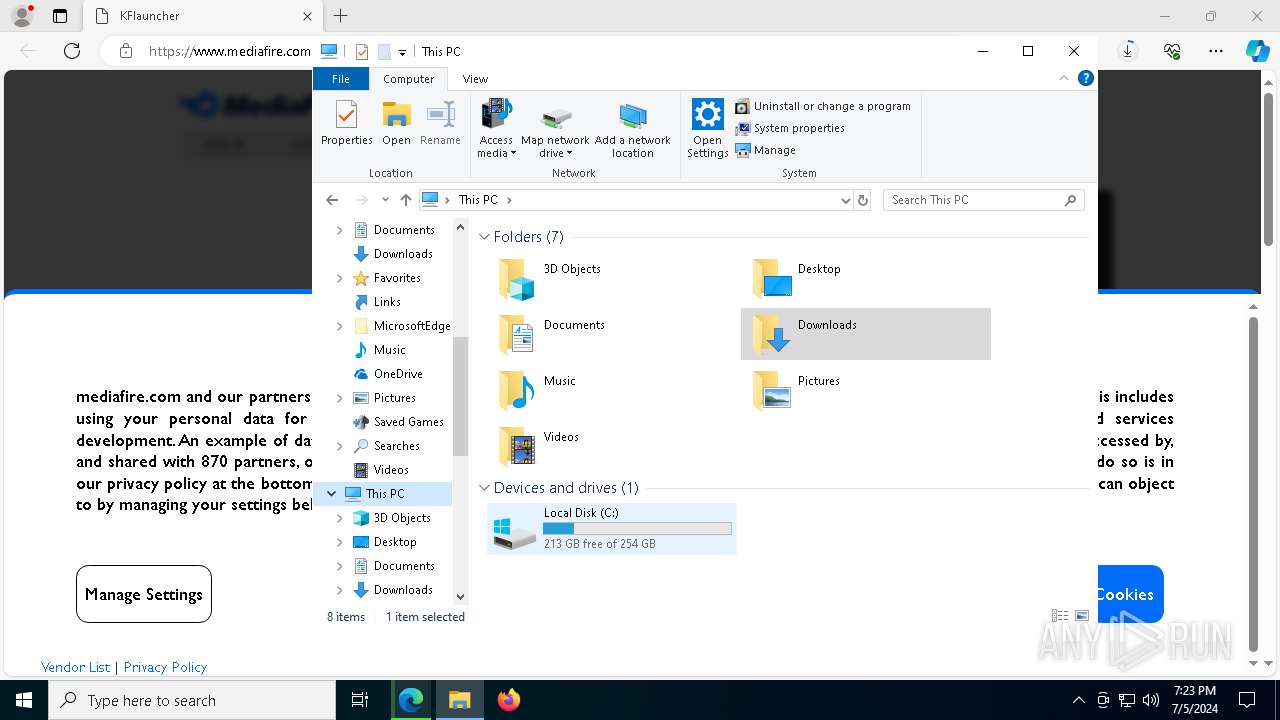Reload the page in Edge
Screen dimensions: 1280x720
point(71,51)
